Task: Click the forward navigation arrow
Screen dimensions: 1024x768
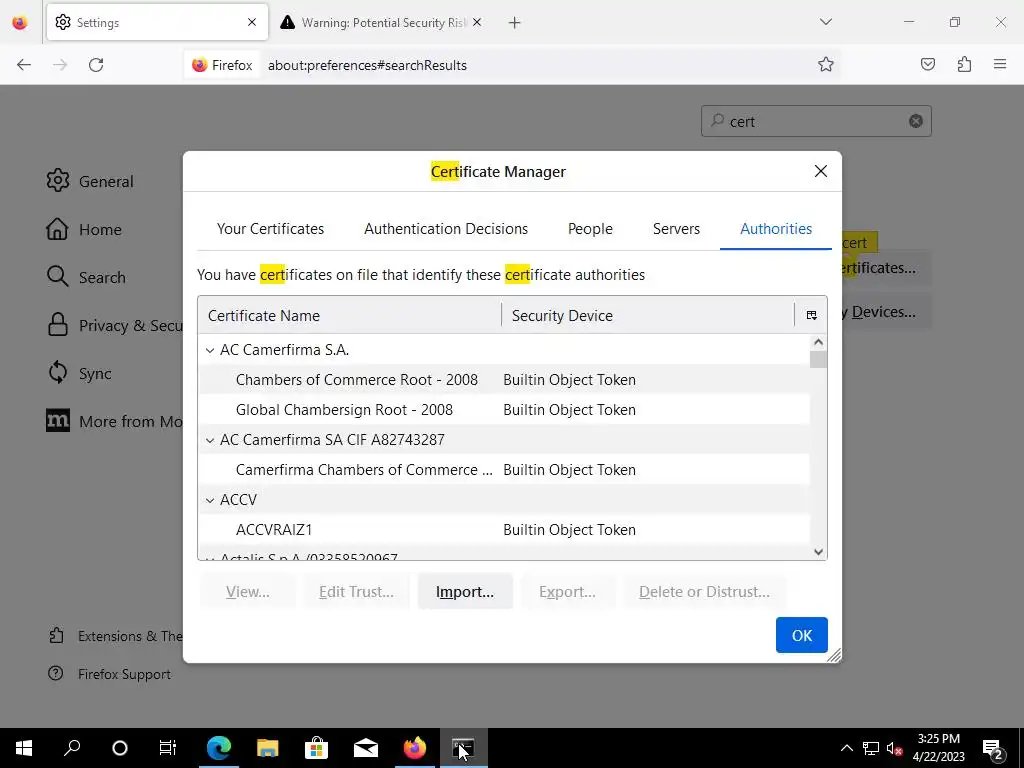Action: (x=60, y=65)
